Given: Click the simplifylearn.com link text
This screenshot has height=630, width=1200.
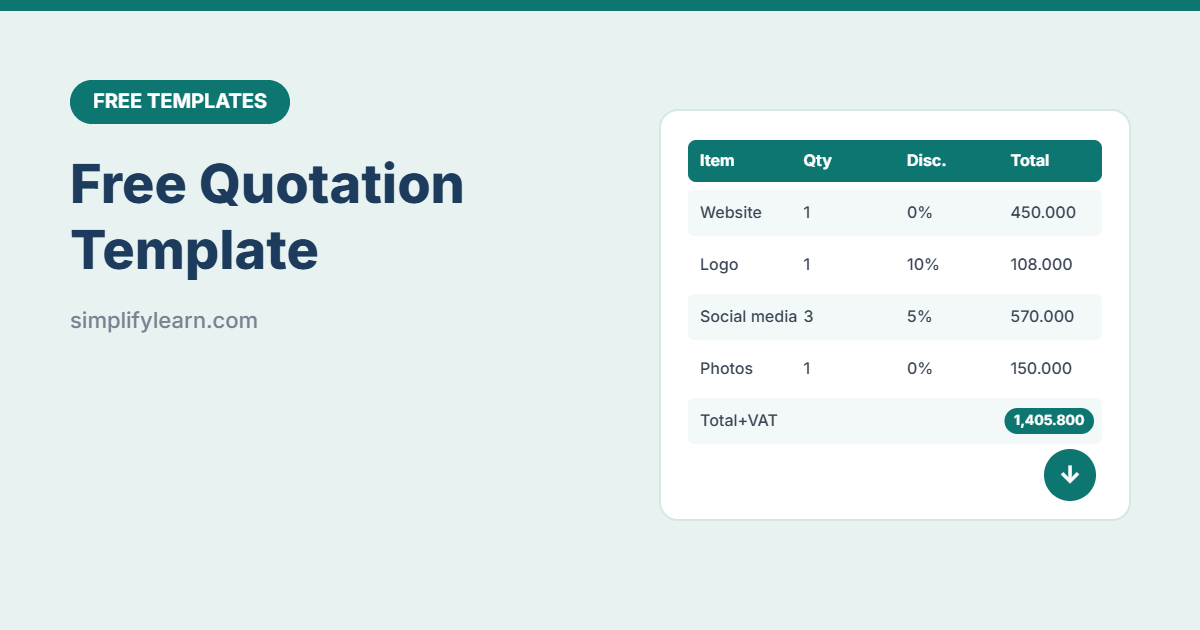Looking at the screenshot, I should click(x=164, y=321).
